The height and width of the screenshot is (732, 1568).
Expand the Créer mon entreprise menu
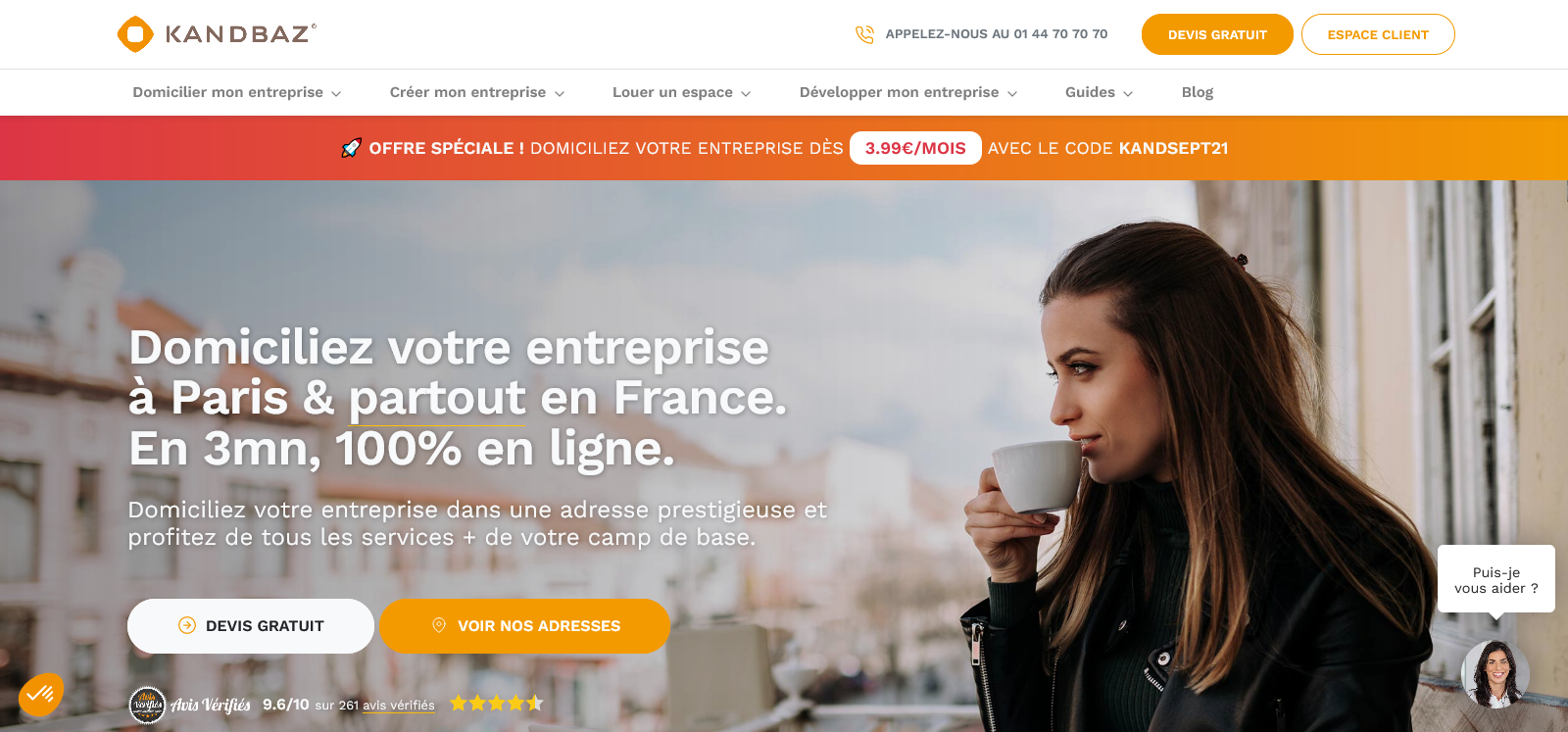477,92
